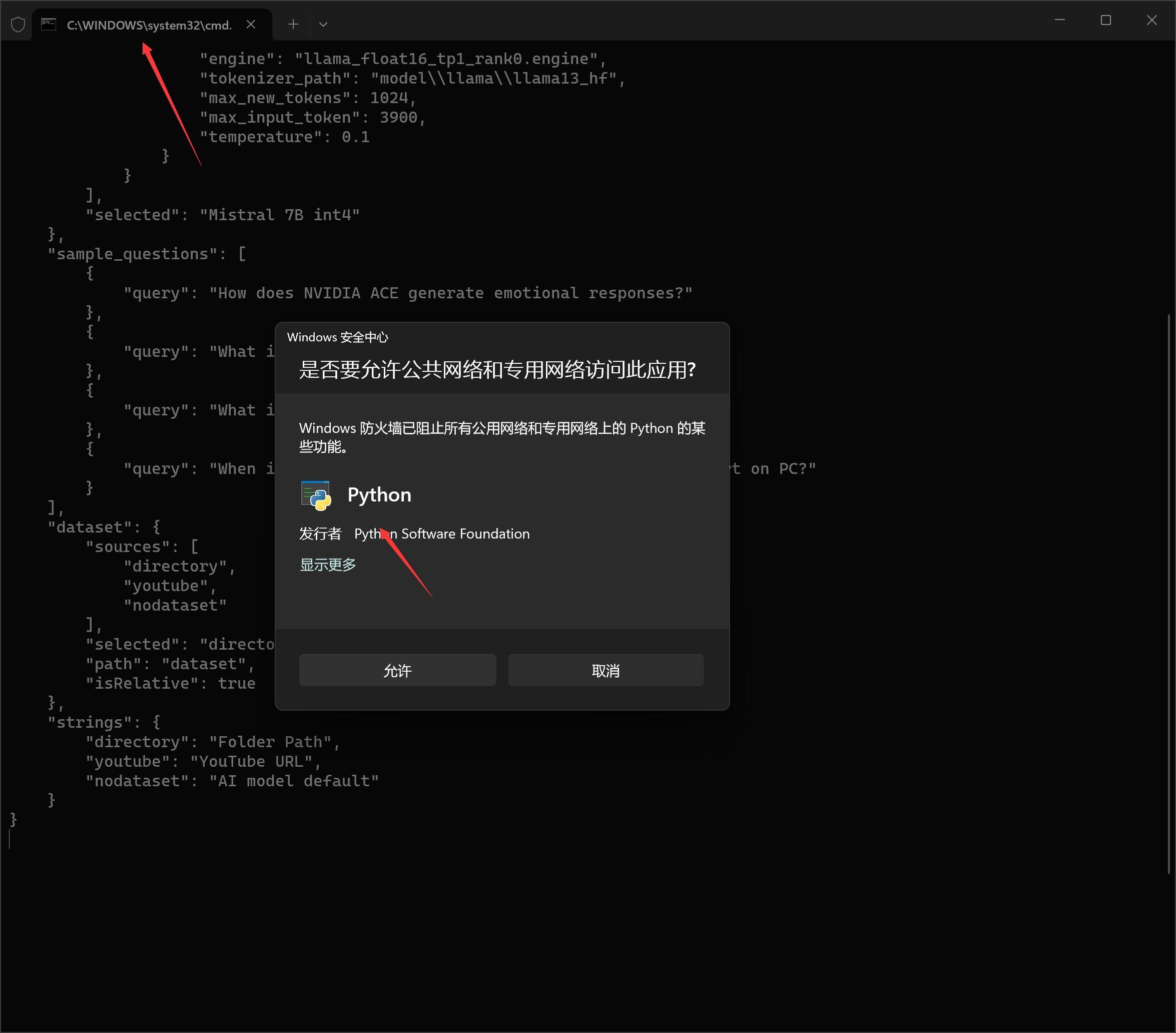Open the 显示更多 link
Image resolution: width=1176 pixels, height=1033 pixels.
pyautogui.click(x=327, y=565)
